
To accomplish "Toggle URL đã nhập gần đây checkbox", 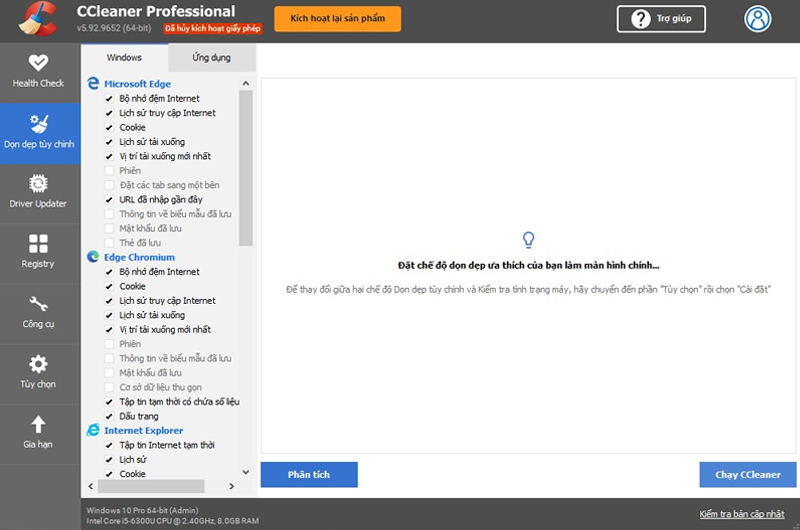I will pos(109,199).
